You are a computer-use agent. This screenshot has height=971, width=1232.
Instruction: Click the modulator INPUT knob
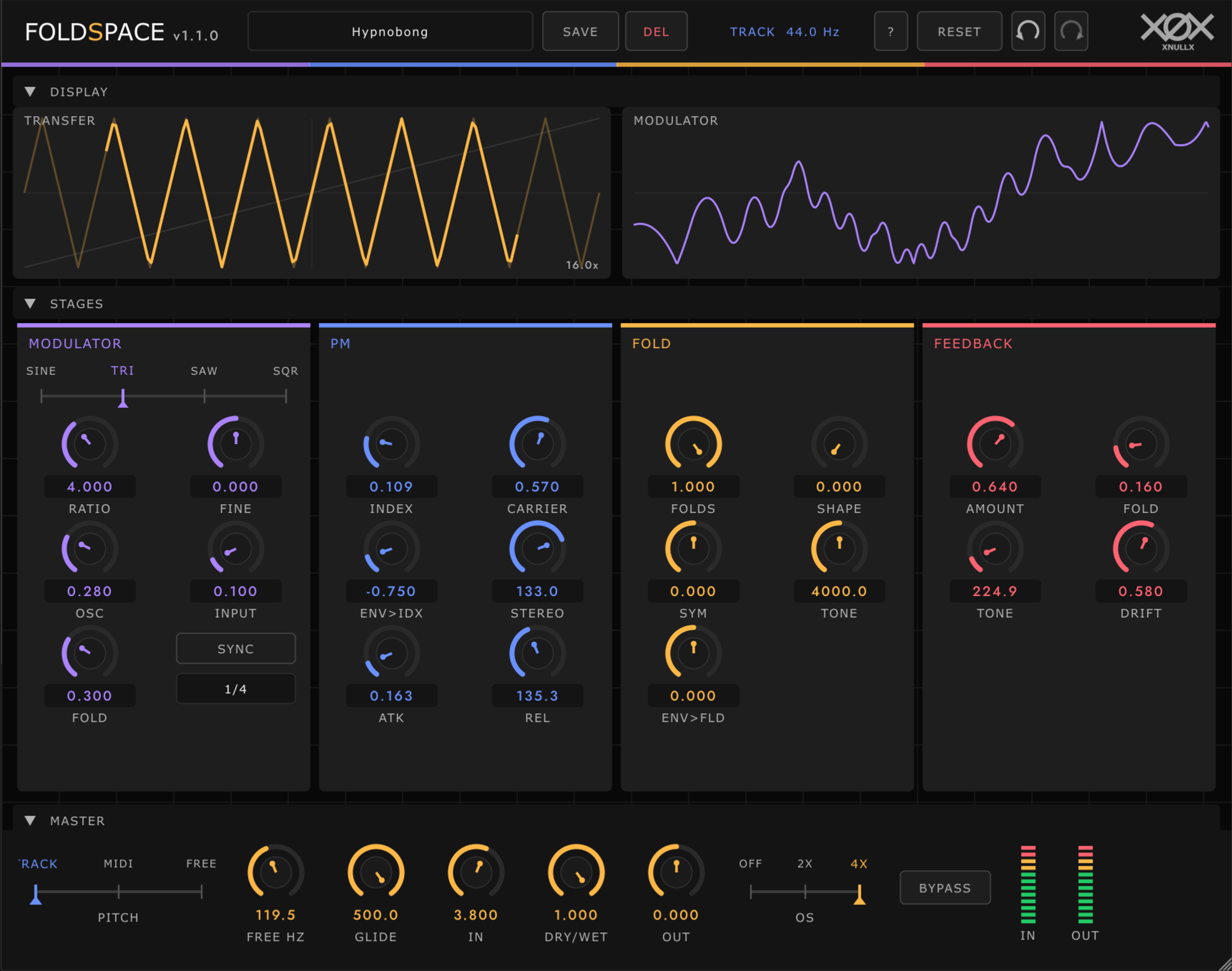(x=235, y=549)
